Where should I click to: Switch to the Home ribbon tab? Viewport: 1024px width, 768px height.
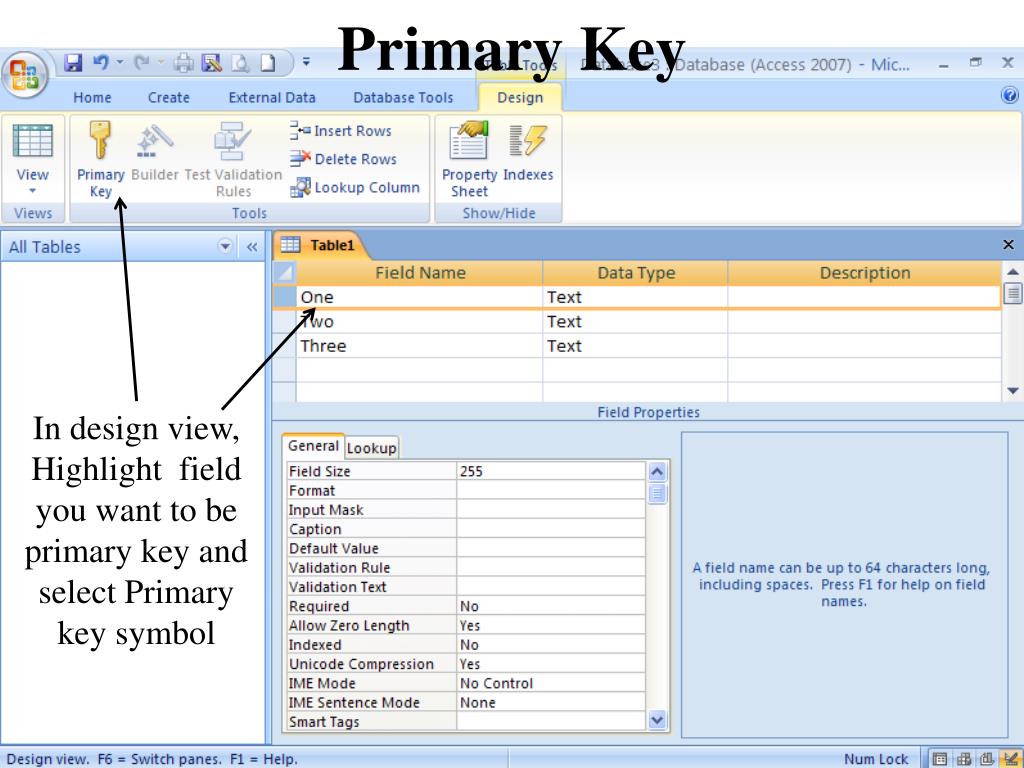click(x=92, y=97)
